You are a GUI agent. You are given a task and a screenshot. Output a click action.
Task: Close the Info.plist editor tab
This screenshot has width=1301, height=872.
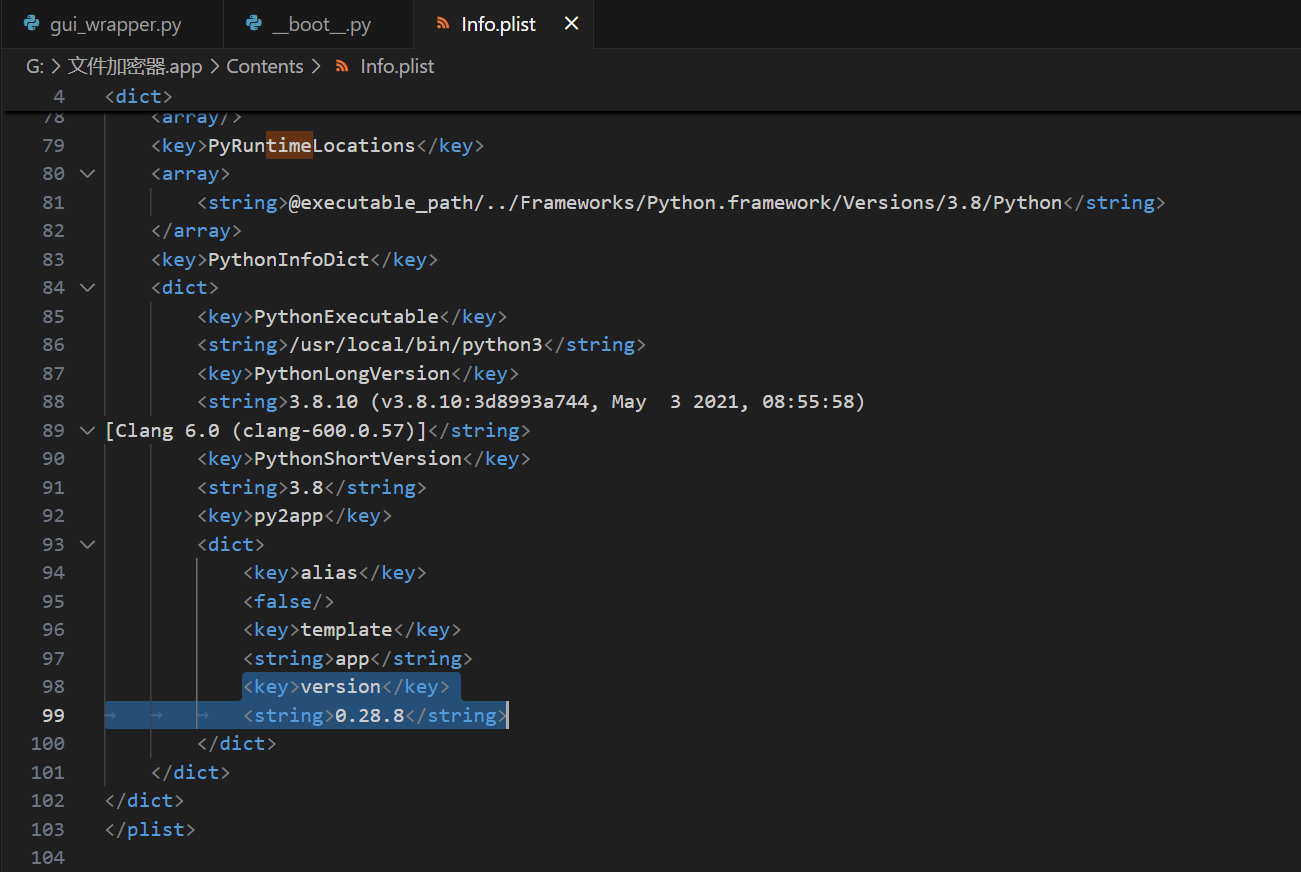[571, 24]
